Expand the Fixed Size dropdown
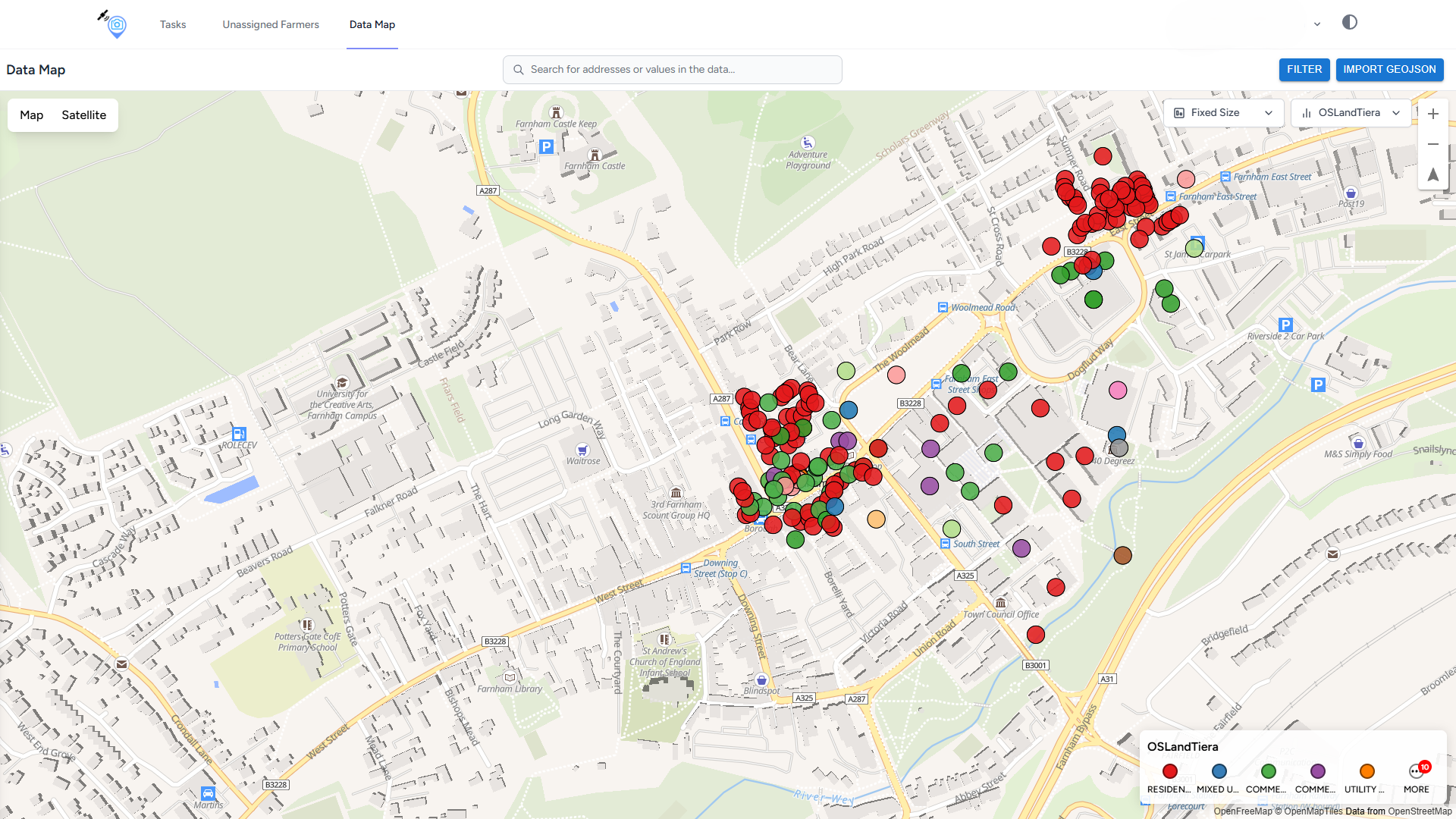The height and width of the screenshot is (819, 1456). point(1223,113)
